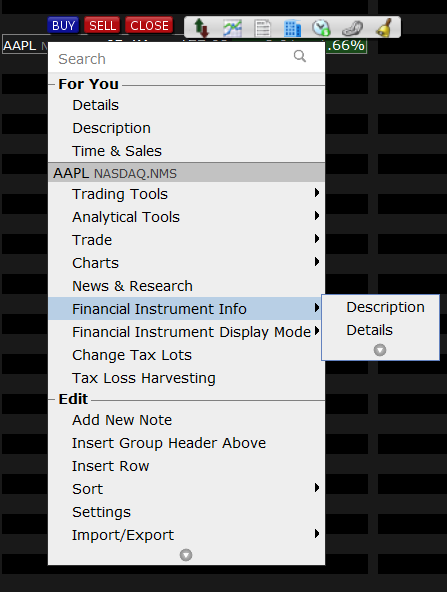Click into the menu Search field
Image resolution: width=447 pixels, height=592 pixels.
[187, 58]
